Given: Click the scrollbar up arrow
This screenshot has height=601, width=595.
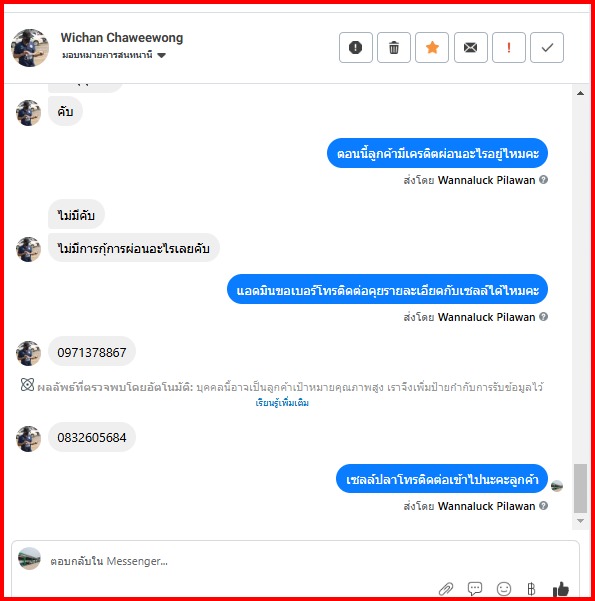Looking at the screenshot, I should click(x=580, y=93).
